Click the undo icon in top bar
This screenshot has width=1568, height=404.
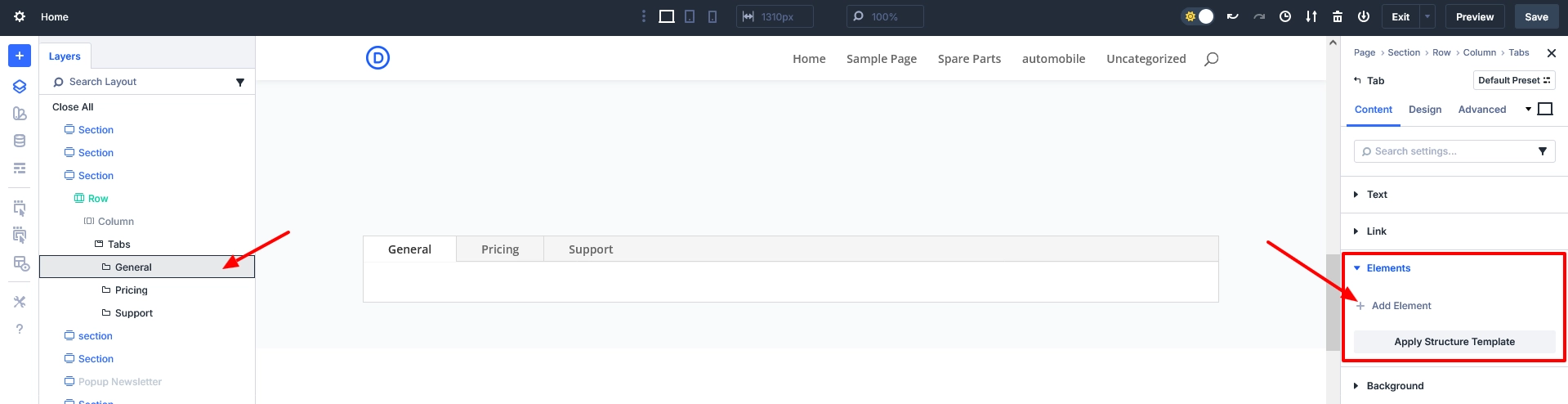point(1232,16)
